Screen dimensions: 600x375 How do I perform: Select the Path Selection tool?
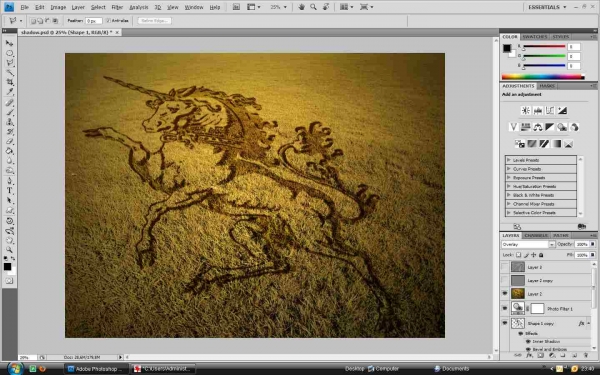[x=10, y=201]
